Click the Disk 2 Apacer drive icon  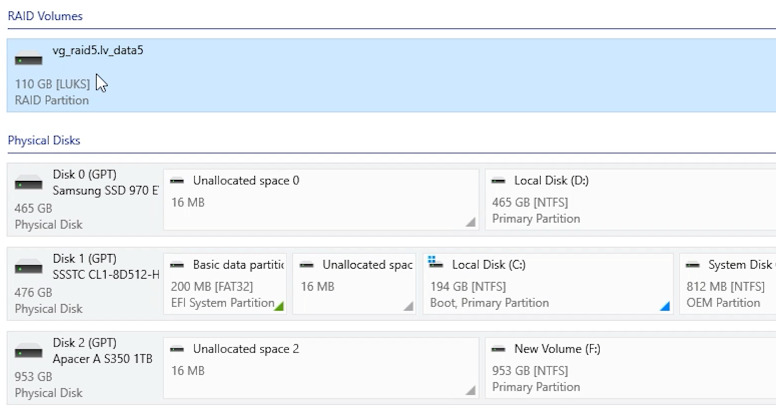(x=28, y=351)
